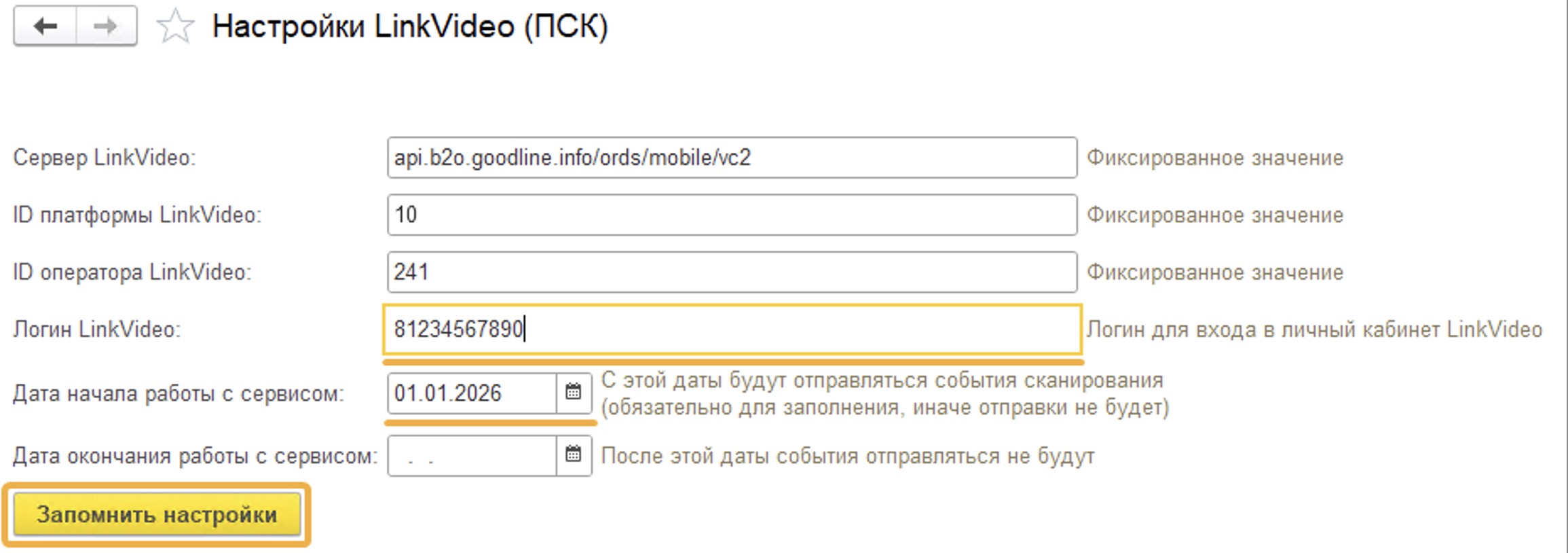Click the Запомнить настройки button
The image size is (1568, 553).
tap(157, 514)
